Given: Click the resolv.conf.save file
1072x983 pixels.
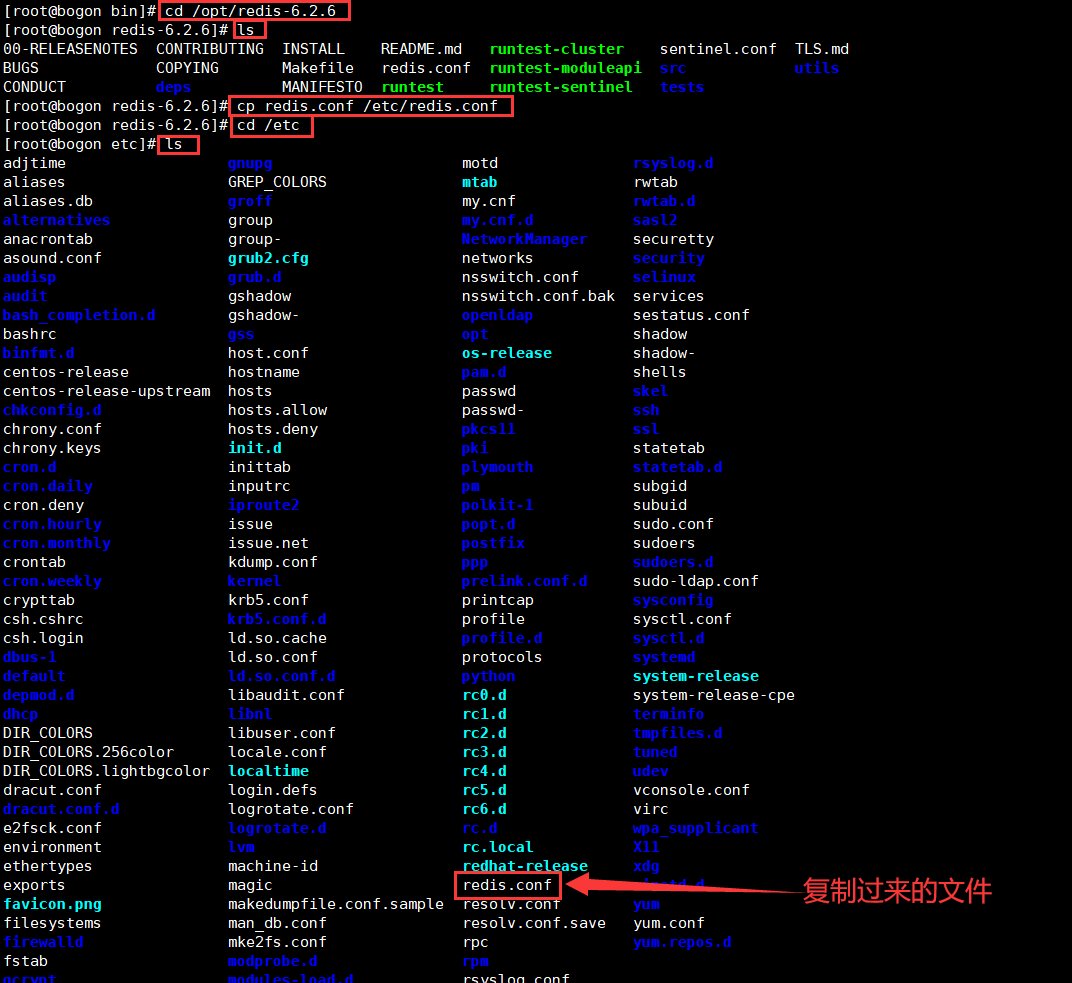Looking at the screenshot, I should (x=534, y=924).
